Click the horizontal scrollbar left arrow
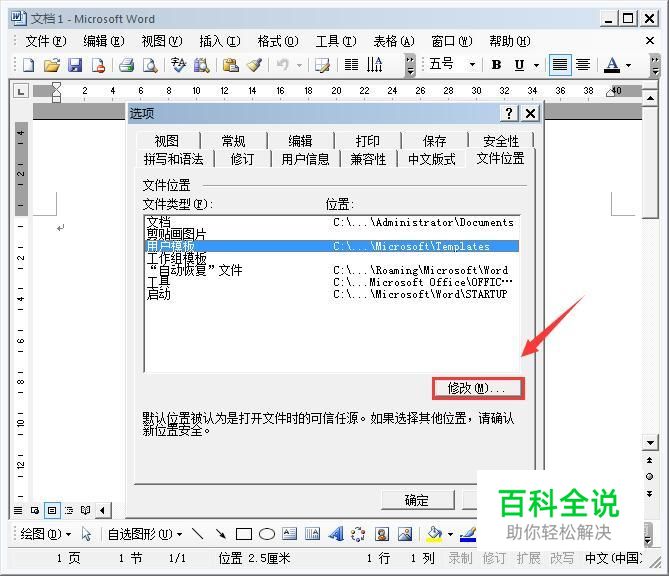669x576 pixels. [x=102, y=510]
